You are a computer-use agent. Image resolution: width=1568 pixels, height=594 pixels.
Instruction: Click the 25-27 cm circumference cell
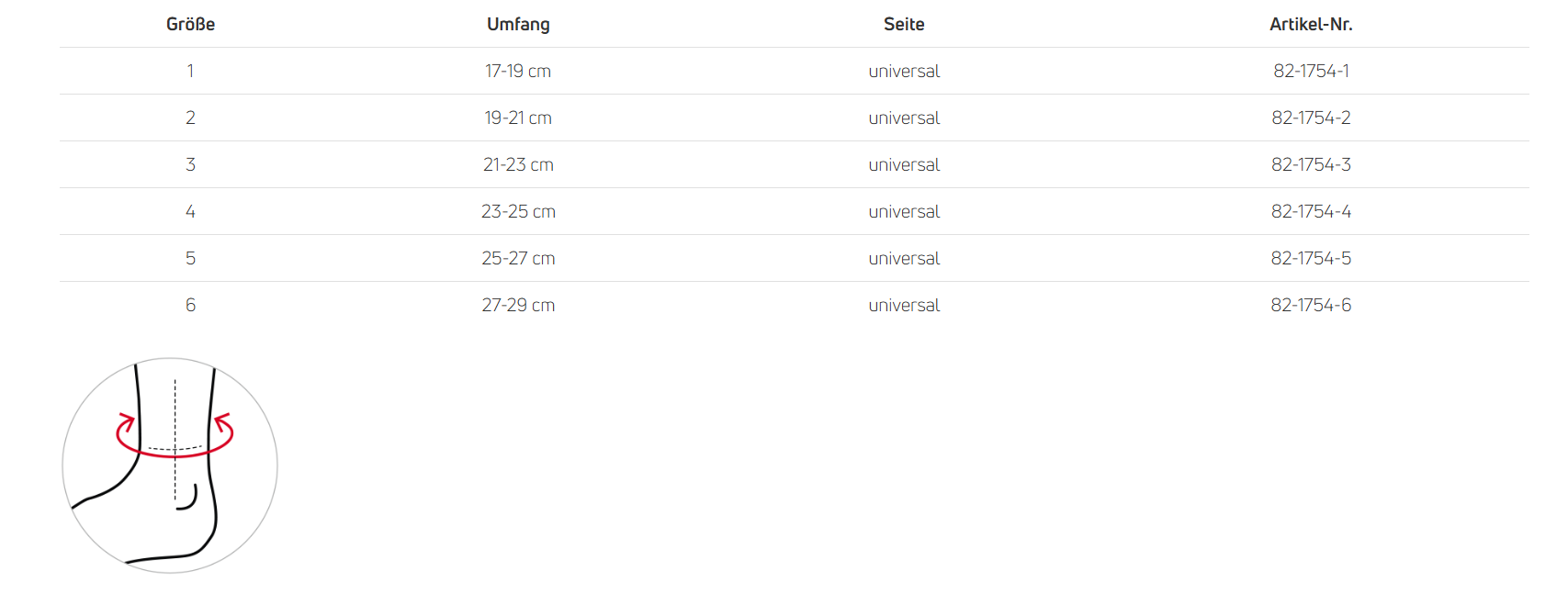(518, 258)
